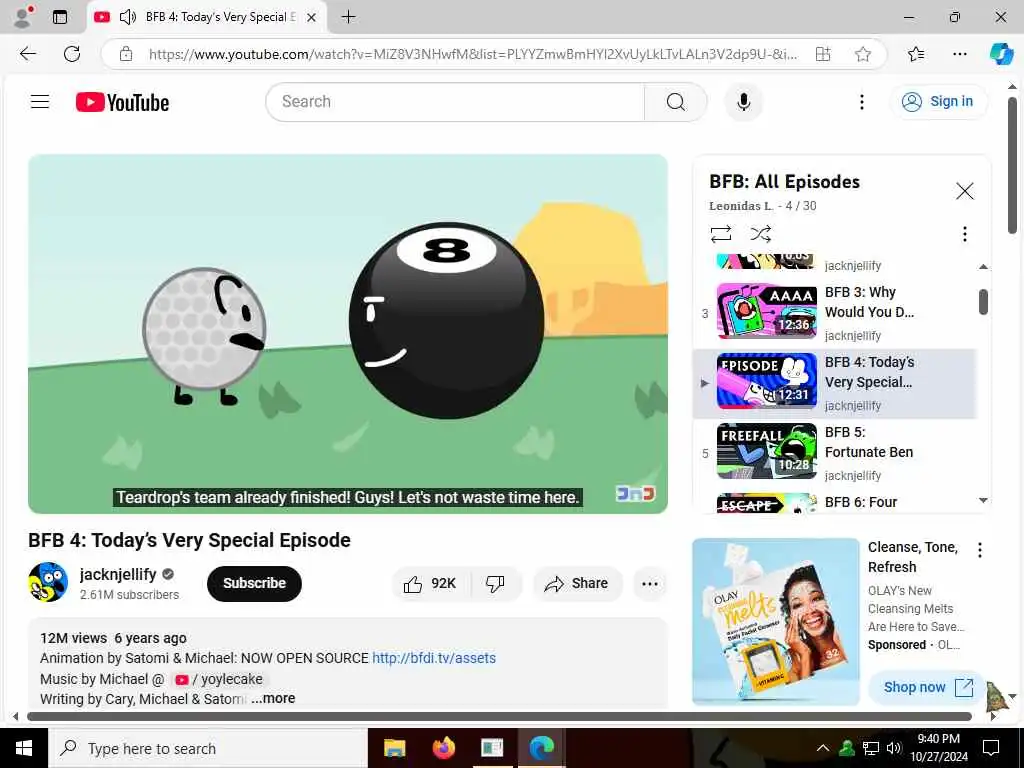1024x768 pixels.
Task: Open jacknjellify channel avatar
Action: pyautogui.click(x=48, y=582)
